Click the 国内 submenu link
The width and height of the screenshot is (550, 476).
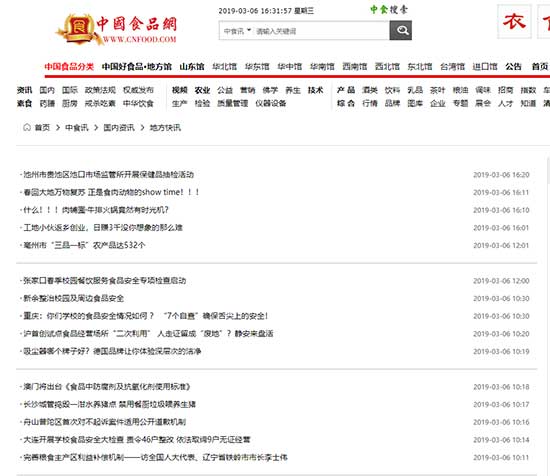[47, 90]
